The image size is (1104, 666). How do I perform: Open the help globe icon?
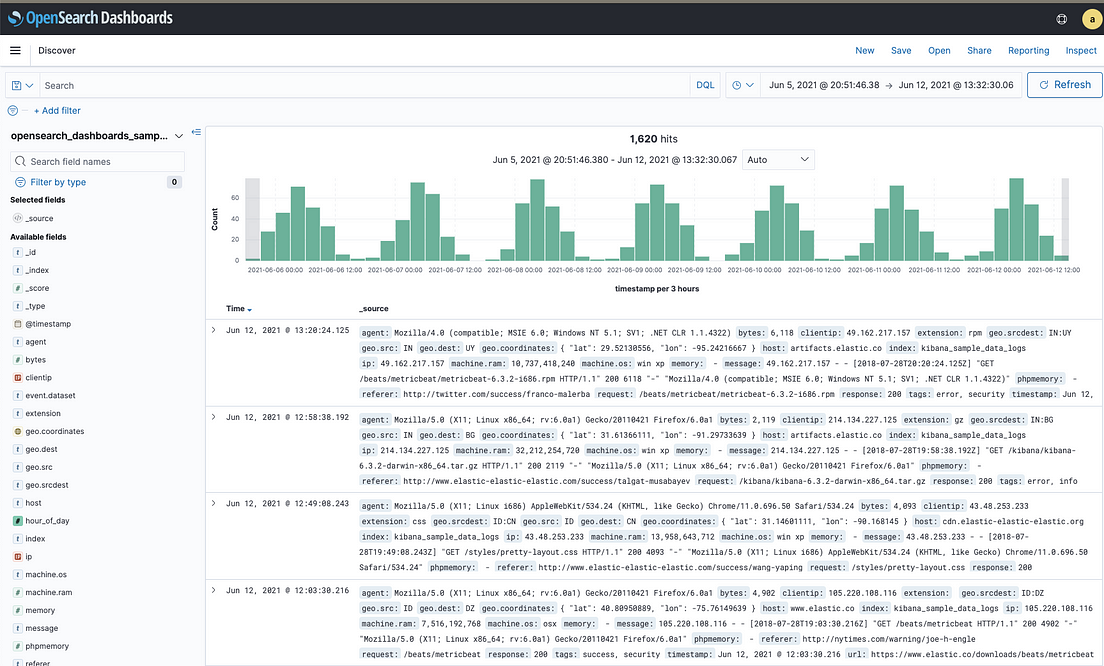click(1062, 19)
